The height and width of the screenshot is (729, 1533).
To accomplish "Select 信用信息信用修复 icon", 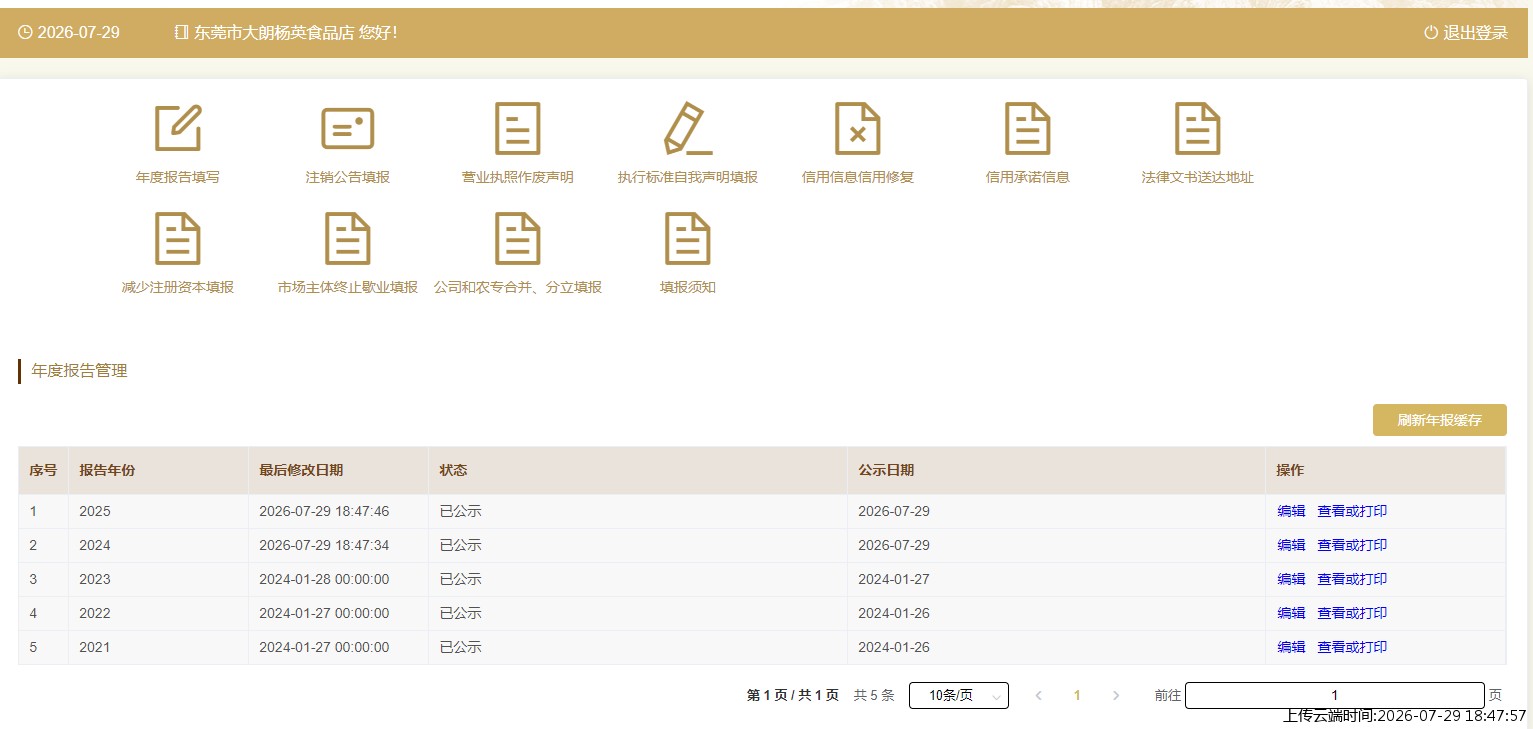I will [858, 128].
